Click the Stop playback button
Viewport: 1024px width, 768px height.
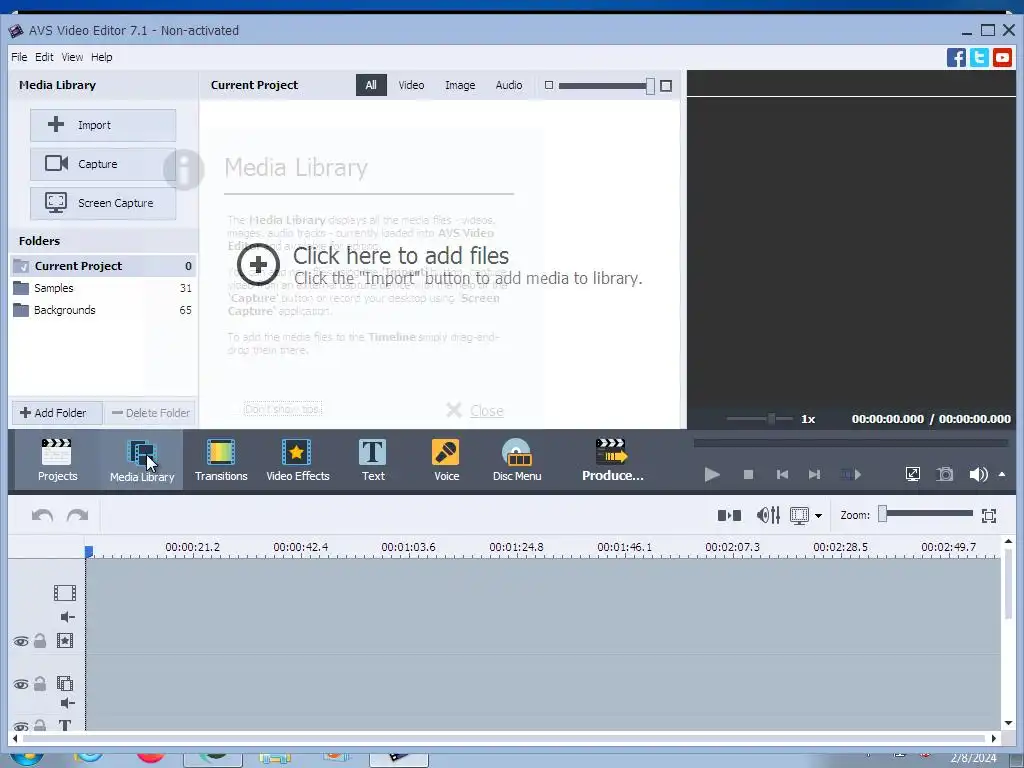(748, 475)
